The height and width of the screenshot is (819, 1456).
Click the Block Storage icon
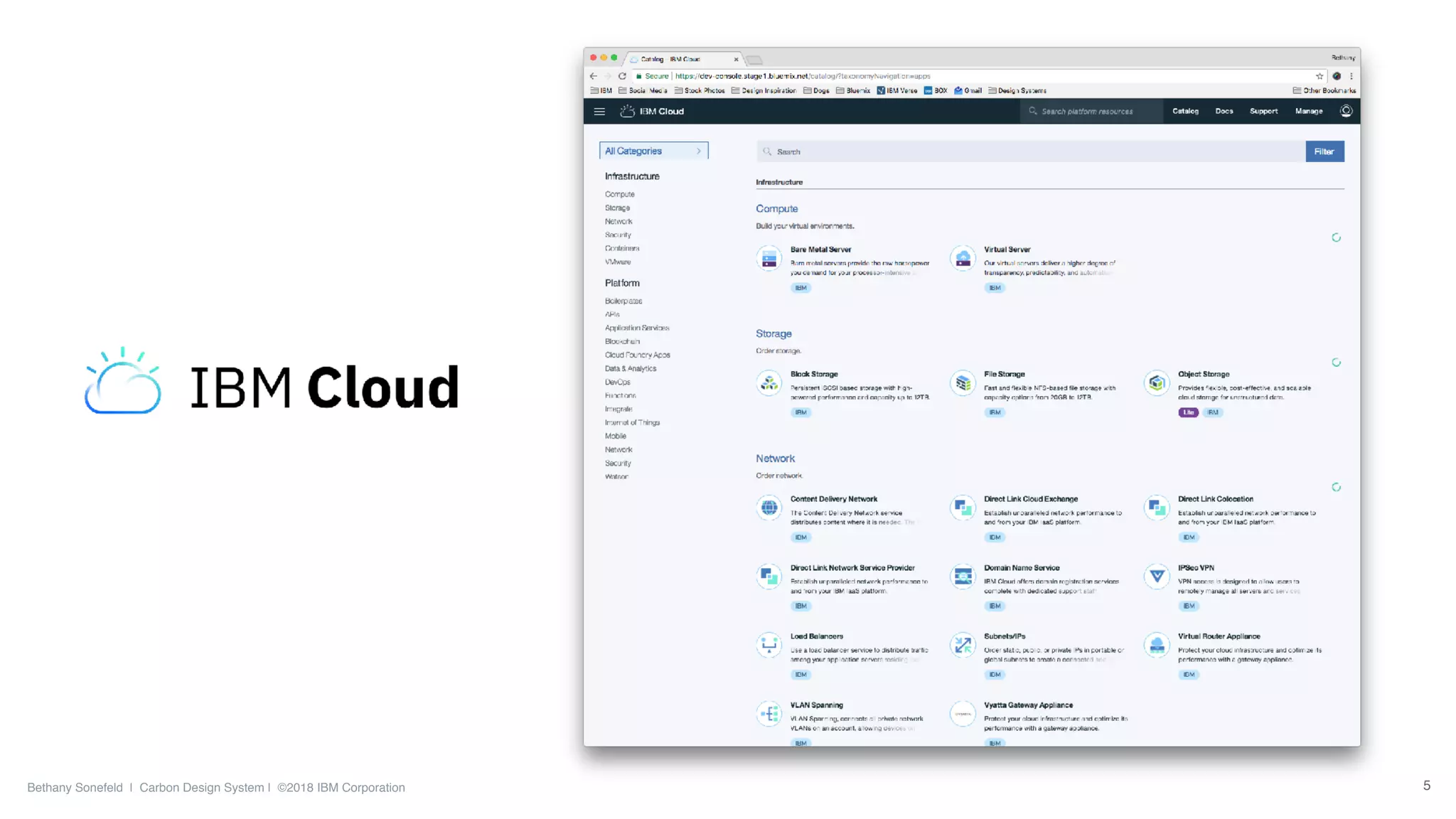click(769, 384)
